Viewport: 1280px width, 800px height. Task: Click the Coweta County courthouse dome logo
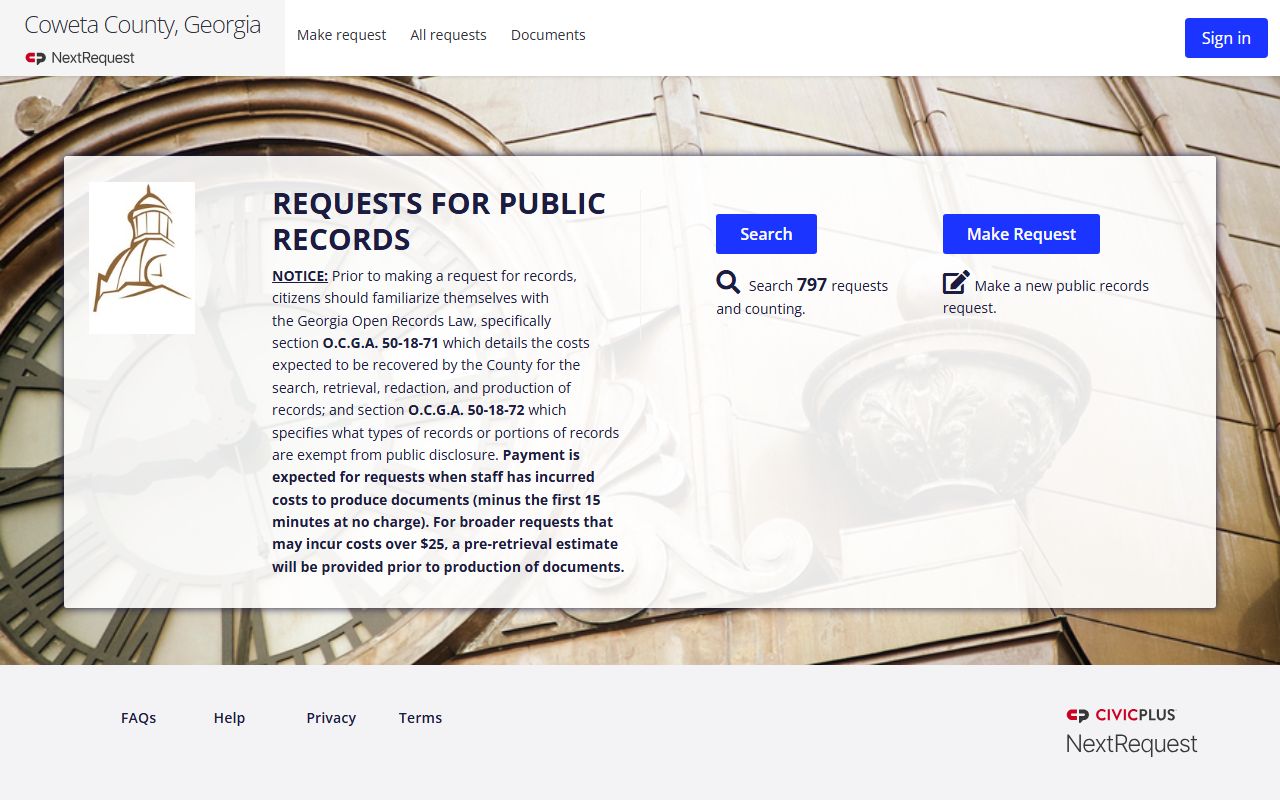pos(142,257)
